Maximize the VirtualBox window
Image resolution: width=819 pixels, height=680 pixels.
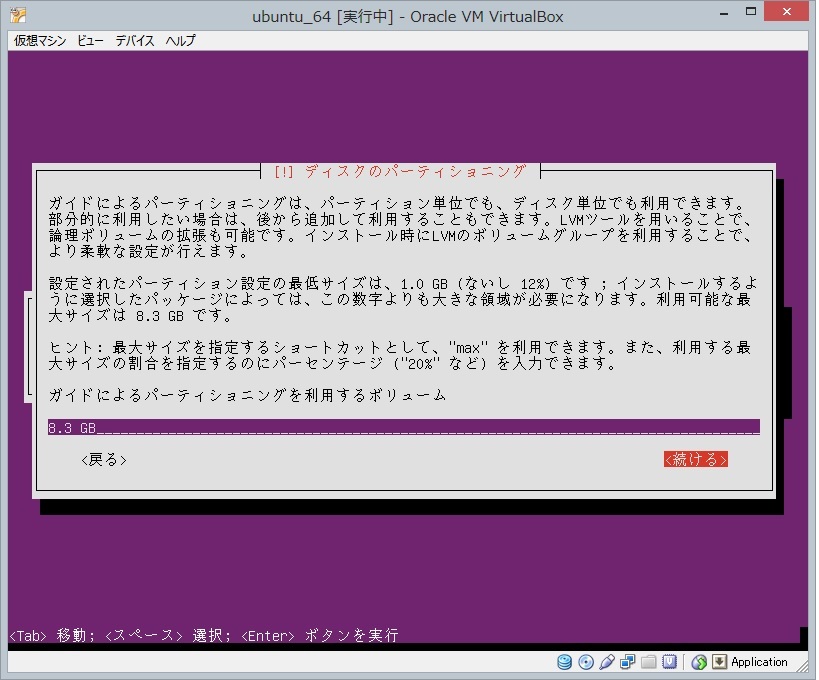click(751, 11)
